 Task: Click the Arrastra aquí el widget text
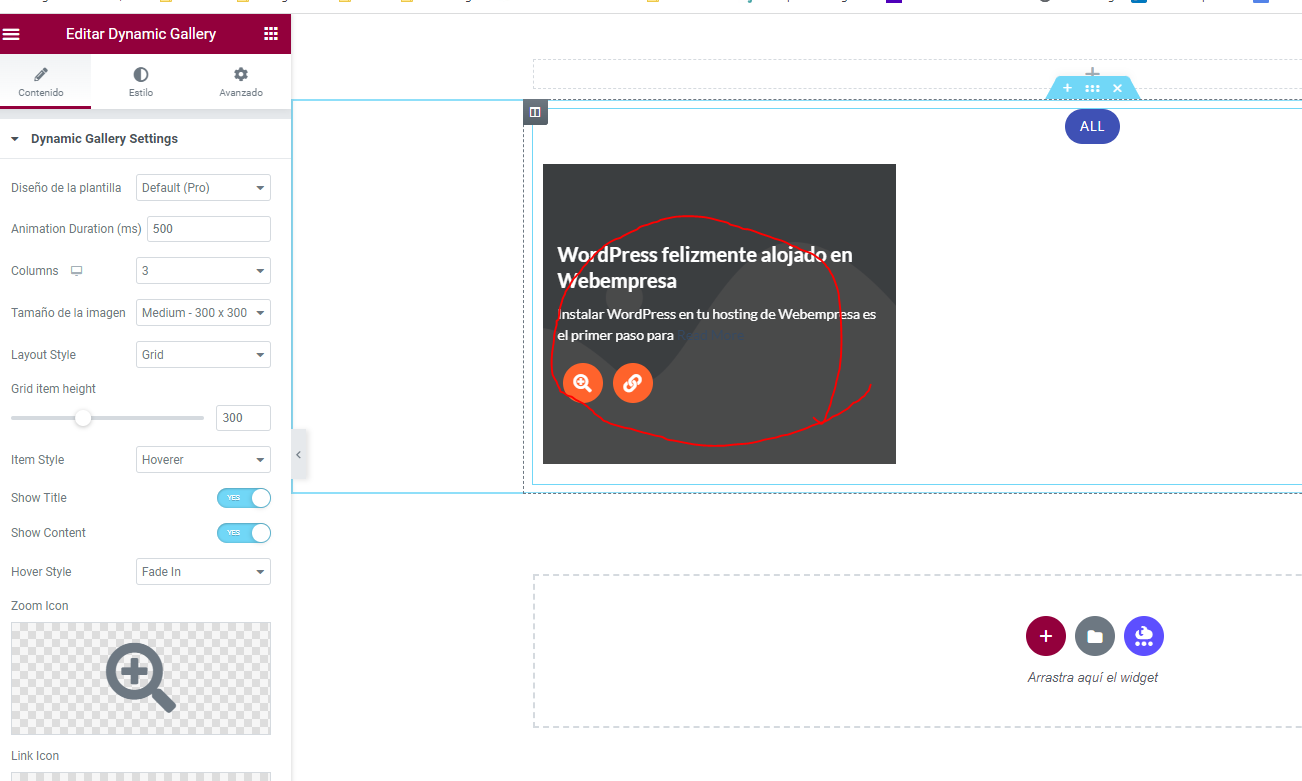(x=1093, y=678)
